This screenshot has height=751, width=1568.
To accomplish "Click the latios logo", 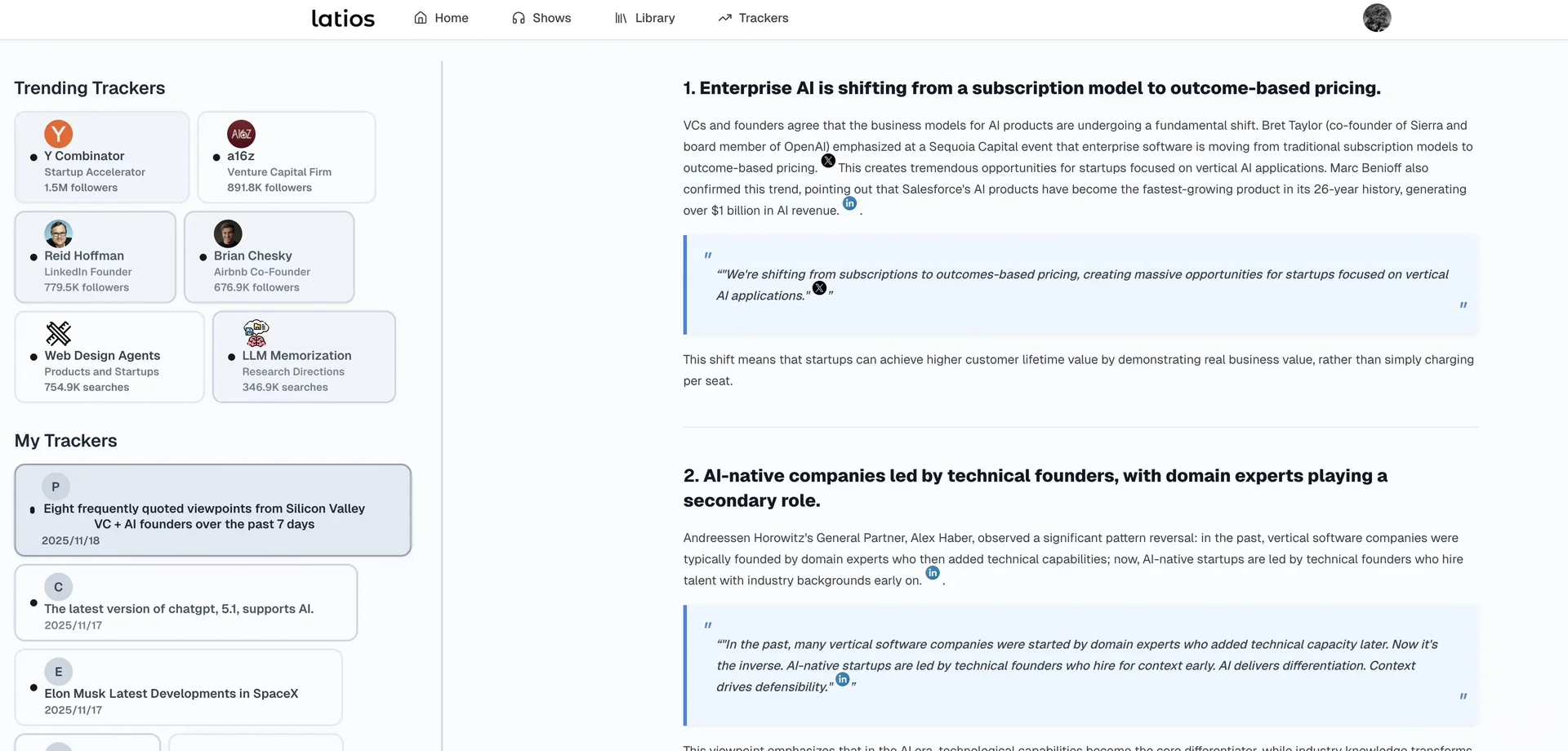I will click(343, 18).
